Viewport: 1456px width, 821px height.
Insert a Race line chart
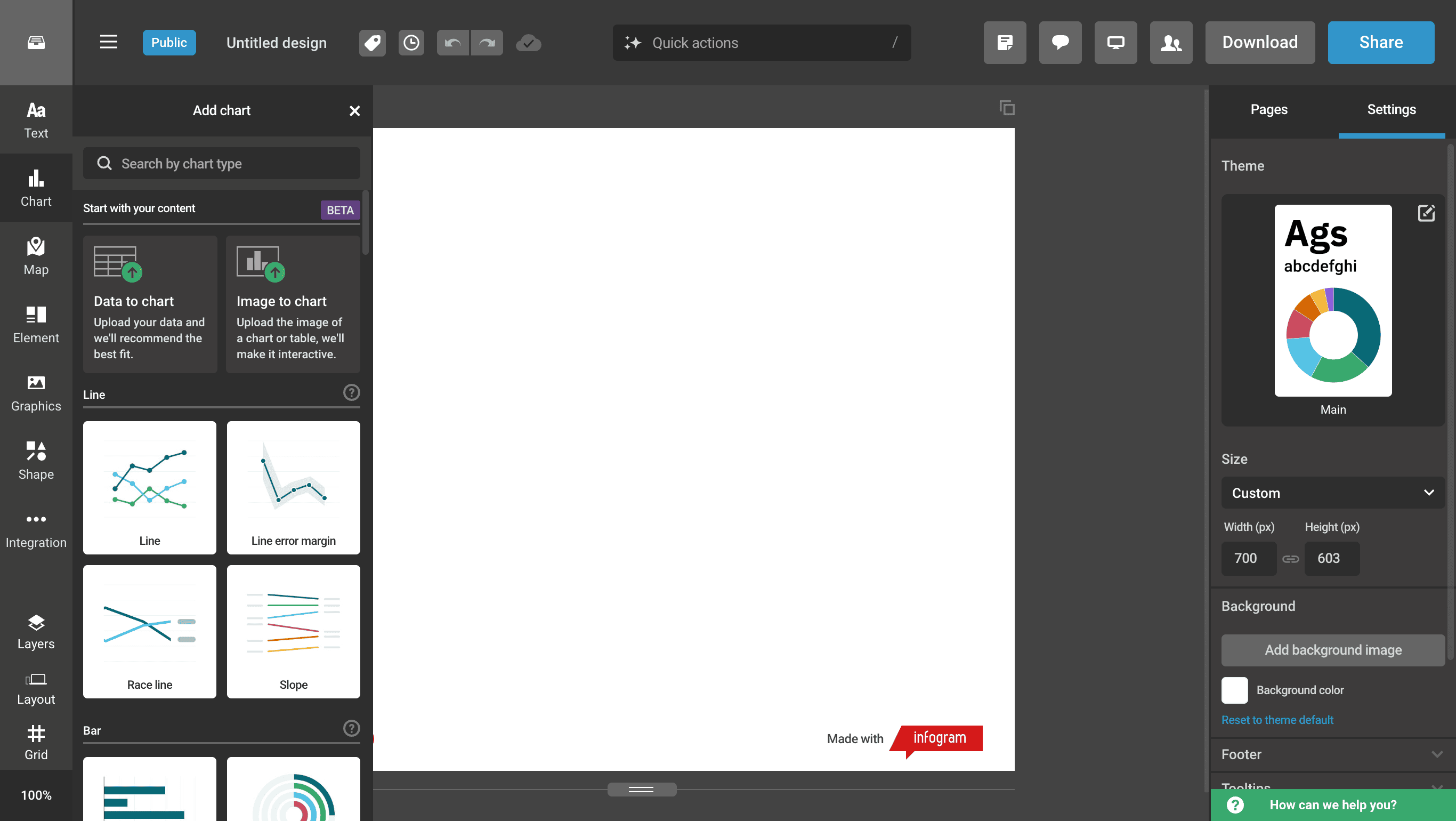150,632
